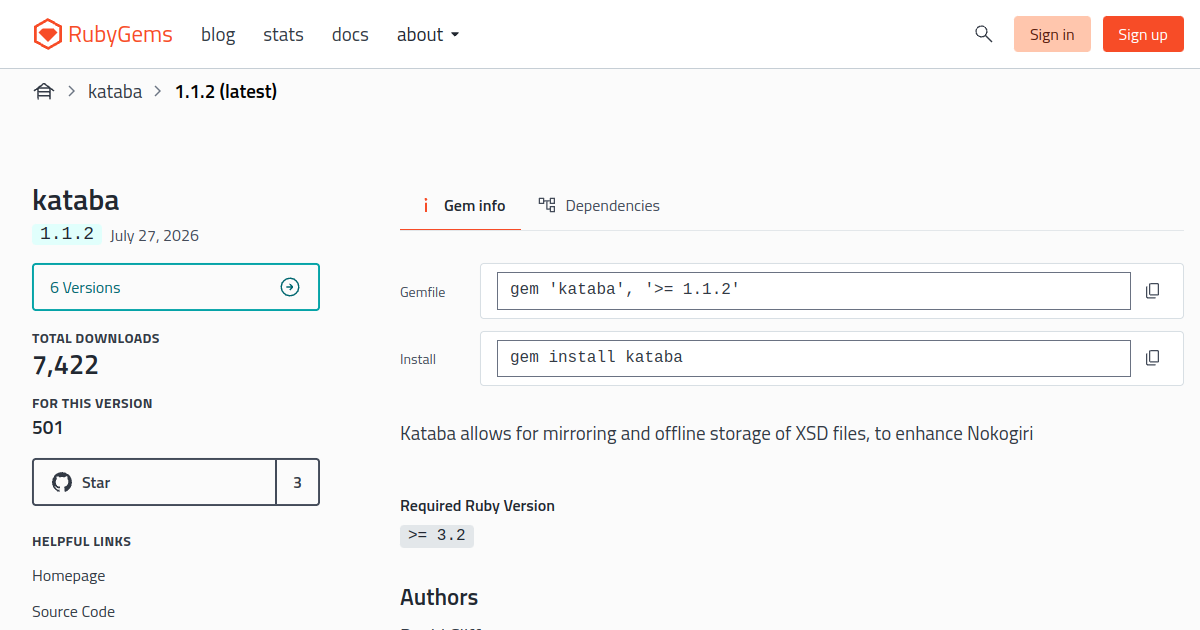Open the Source Code link
This screenshot has width=1200, height=630.
tap(73, 612)
